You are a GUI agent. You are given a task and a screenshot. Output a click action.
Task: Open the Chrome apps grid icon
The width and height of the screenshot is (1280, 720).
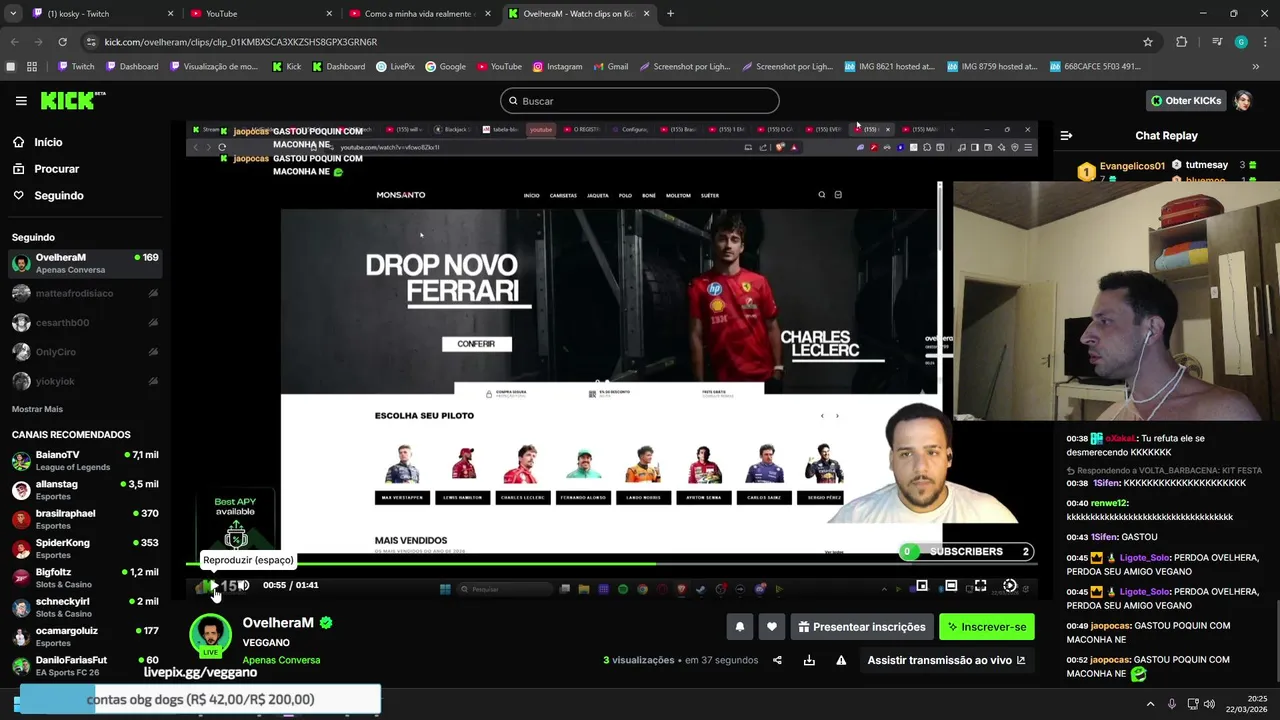32,67
